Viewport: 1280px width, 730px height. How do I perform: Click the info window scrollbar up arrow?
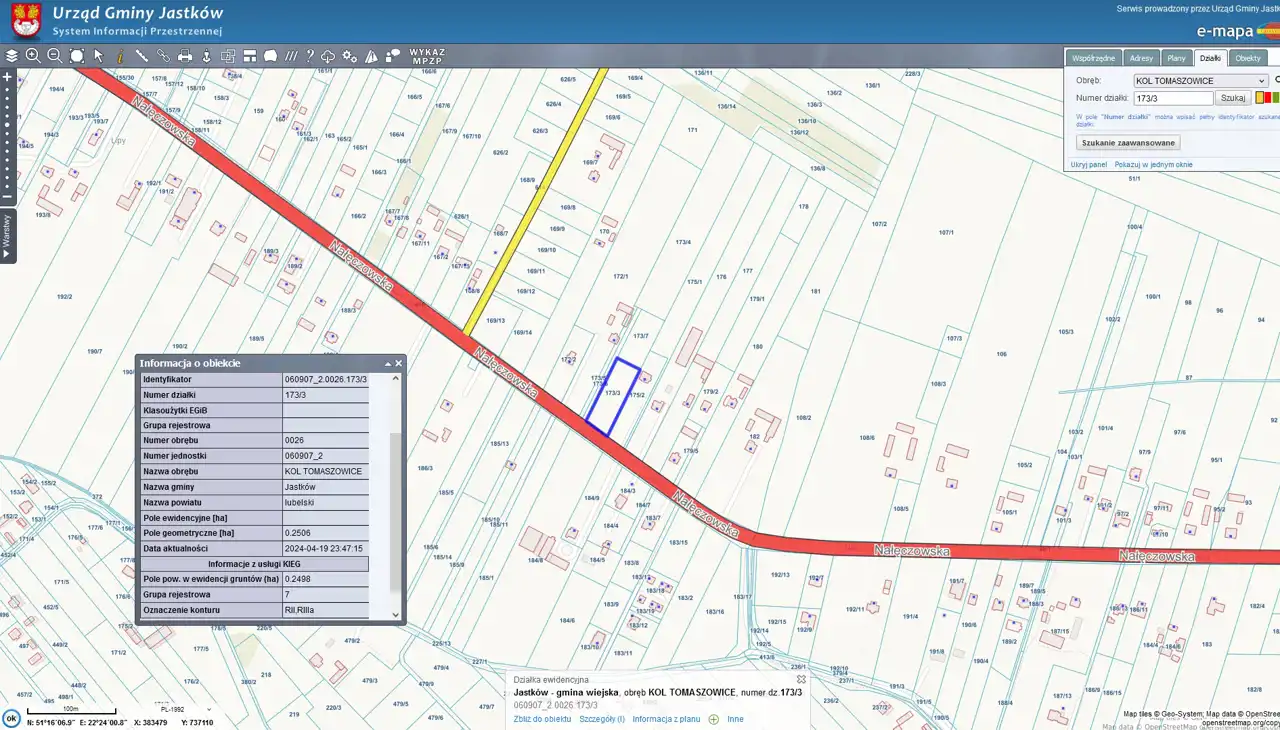click(395, 378)
